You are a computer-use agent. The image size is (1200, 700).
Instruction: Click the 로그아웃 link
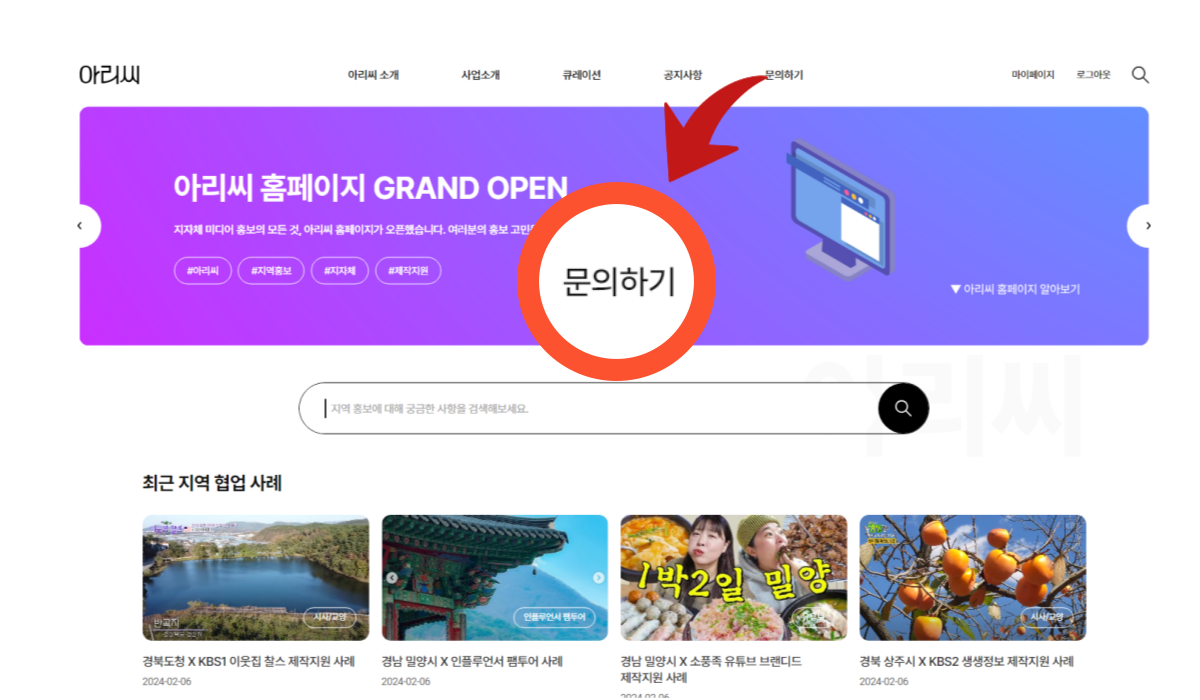[x=1093, y=75]
